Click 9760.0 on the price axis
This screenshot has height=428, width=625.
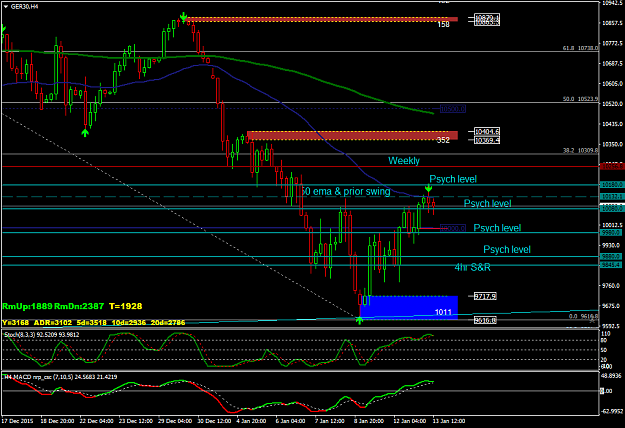[611, 286]
